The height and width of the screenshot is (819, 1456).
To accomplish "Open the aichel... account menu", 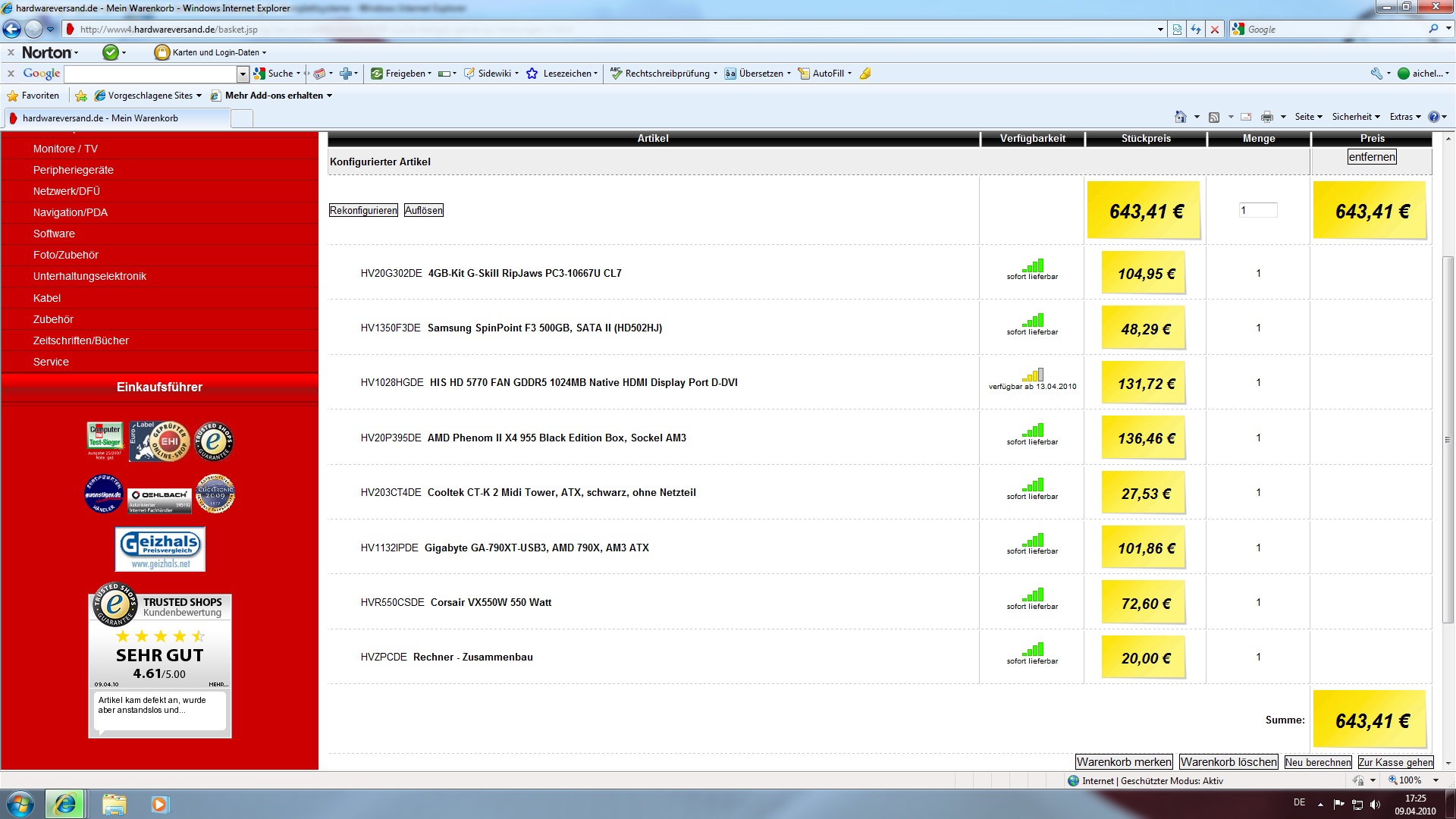I will [x=1423, y=74].
